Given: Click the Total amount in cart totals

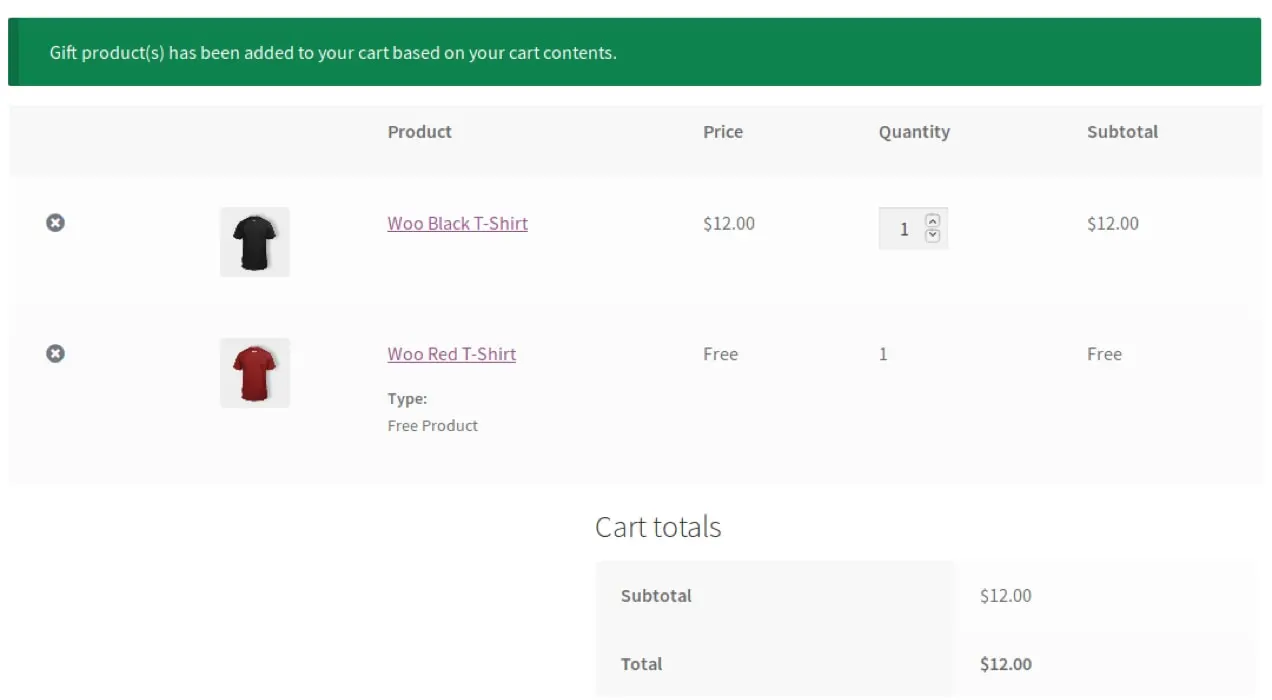Looking at the screenshot, I should tap(1005, 664).
